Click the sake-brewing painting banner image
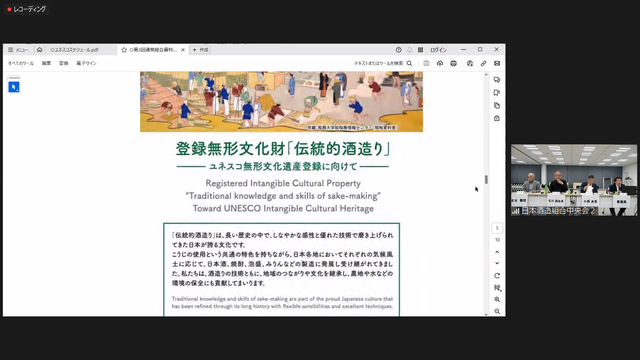Screen dimensions: 640x360 coord(281,102)
